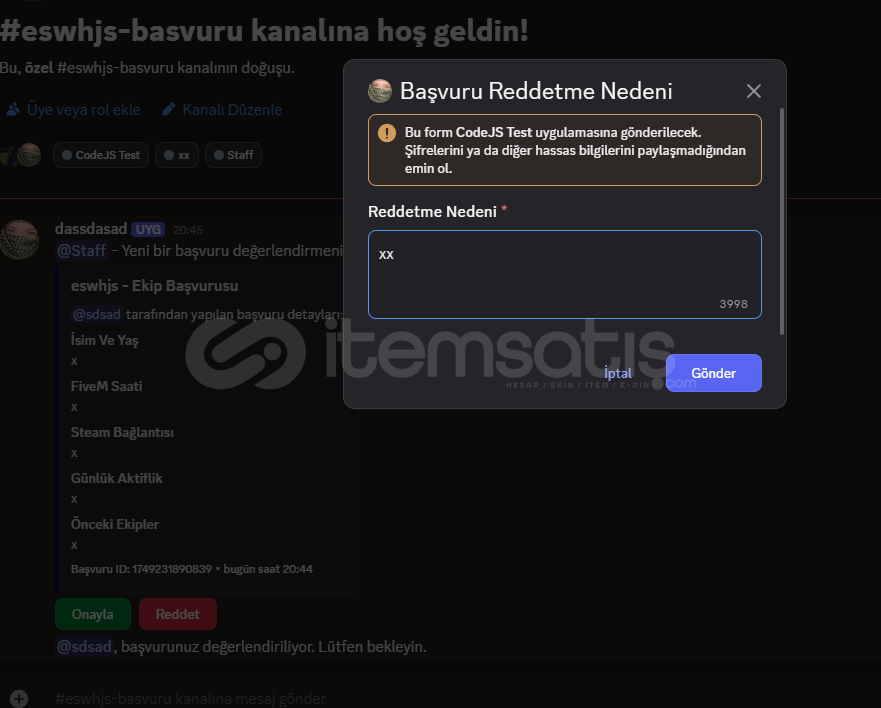Image resolution: width=881 pixels, height=708 pixels.
Task: Click the app avatar beside dialog title
Action: click(x=380, y=91)
